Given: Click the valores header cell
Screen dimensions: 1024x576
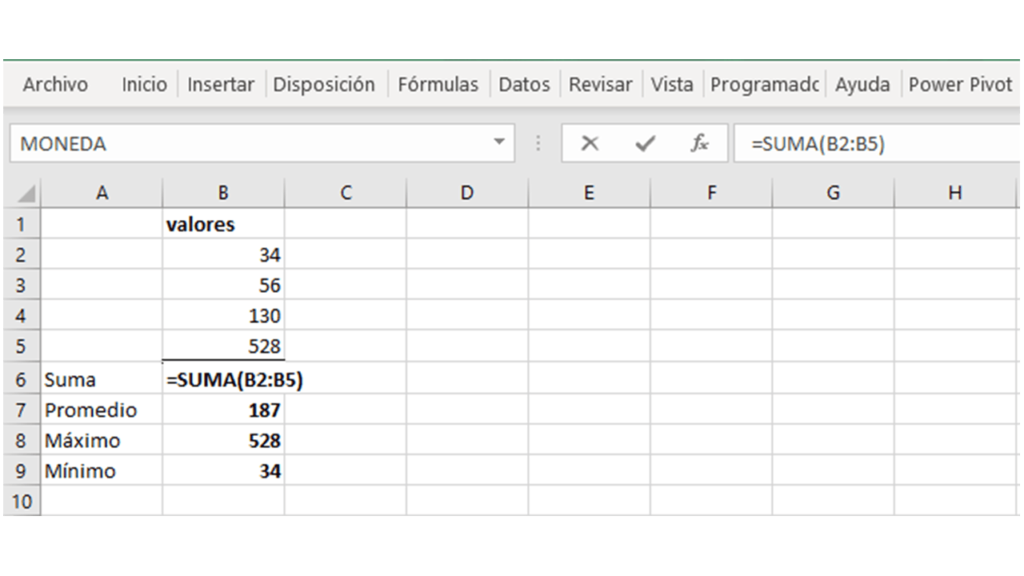Looking at the screenshot, I should (224, 224).
